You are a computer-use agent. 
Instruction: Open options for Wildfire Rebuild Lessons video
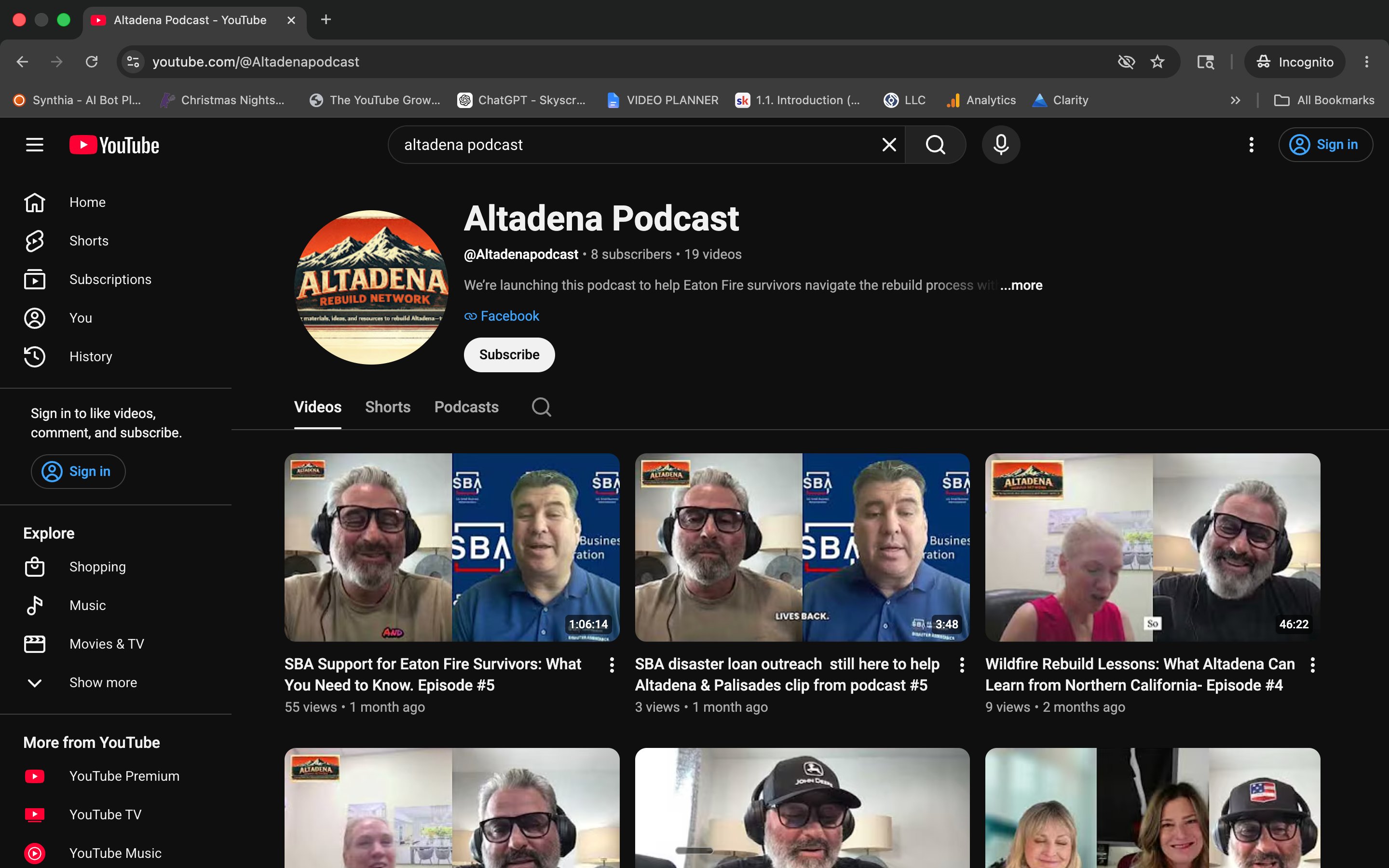coord(1313,665)
